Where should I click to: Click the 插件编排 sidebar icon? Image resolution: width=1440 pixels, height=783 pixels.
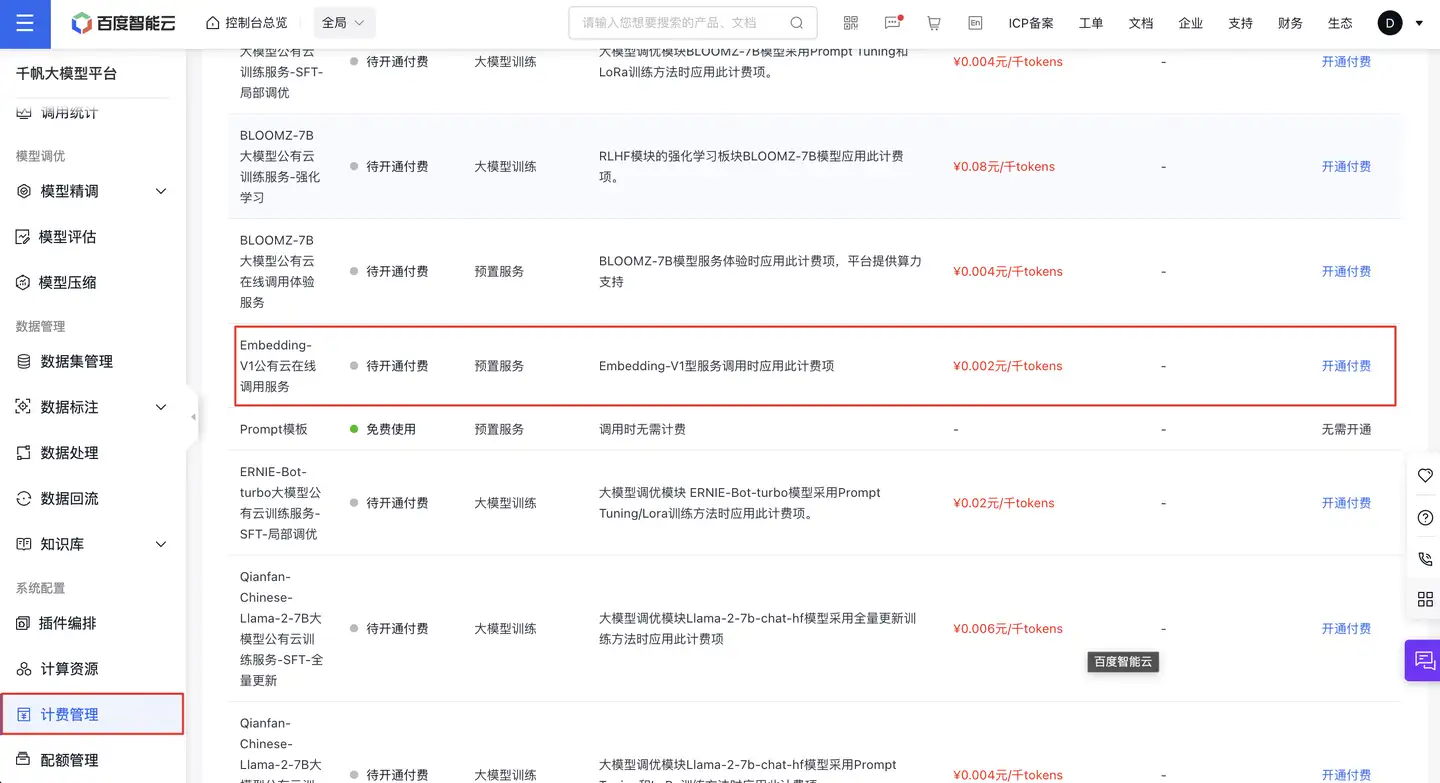24,623
